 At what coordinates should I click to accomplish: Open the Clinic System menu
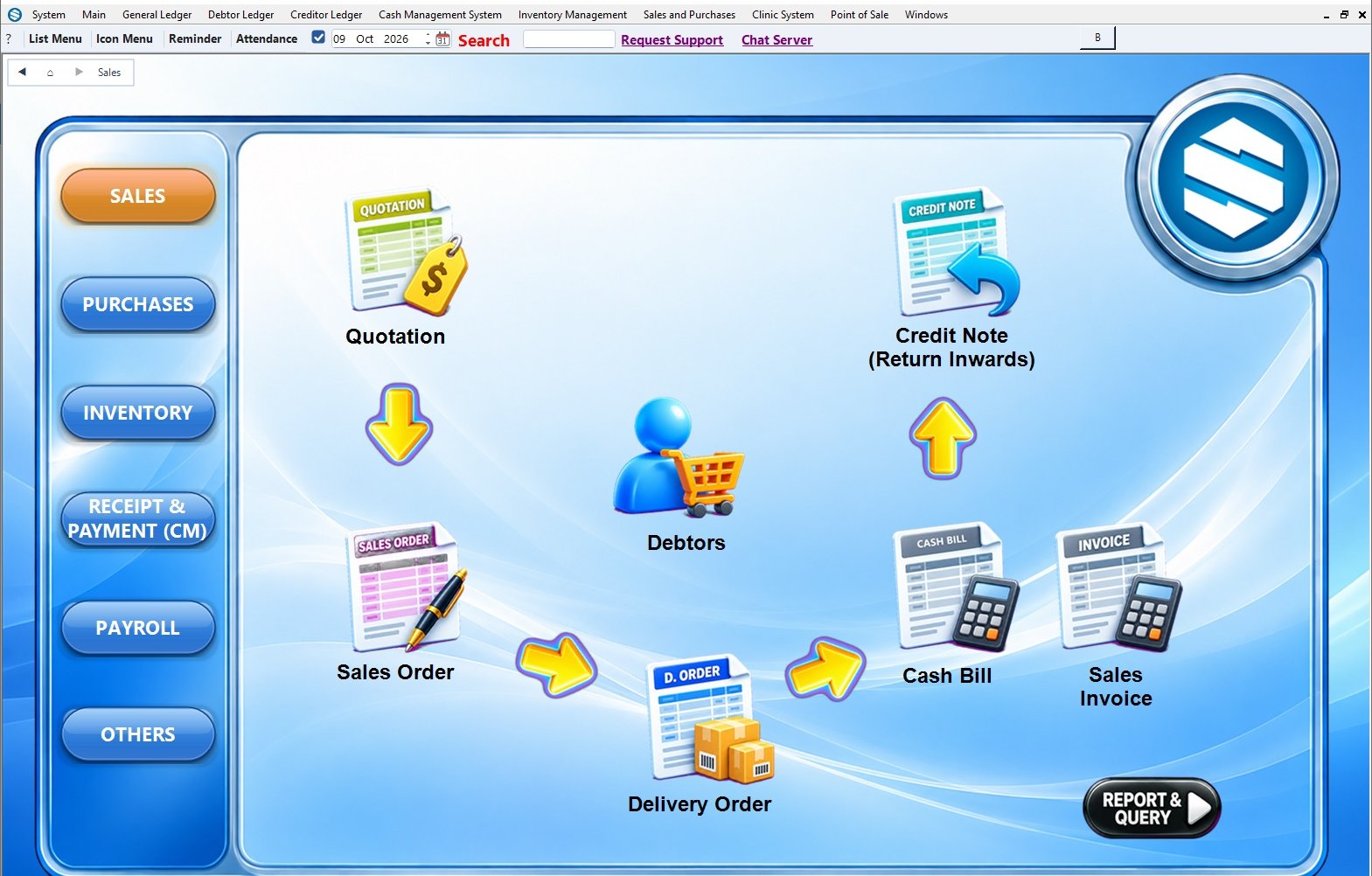point(783,15)
